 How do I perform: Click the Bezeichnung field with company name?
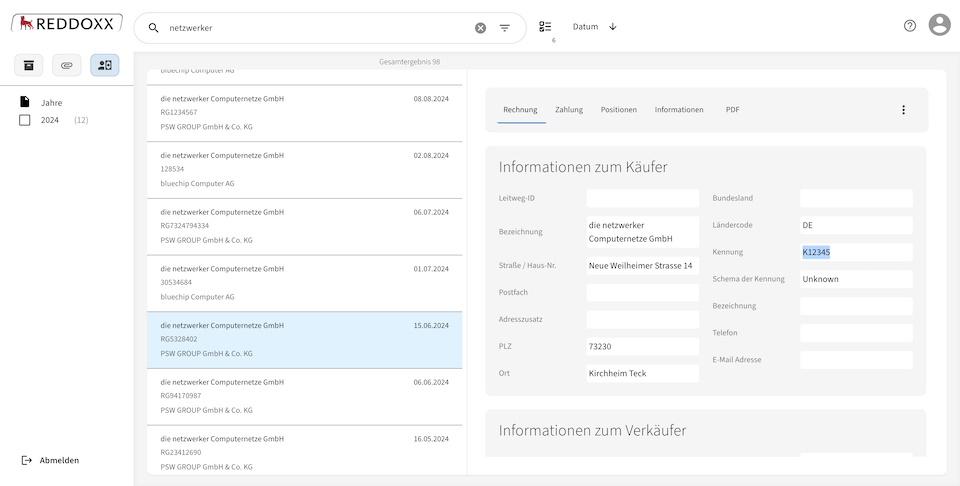(x=642, y=232)
